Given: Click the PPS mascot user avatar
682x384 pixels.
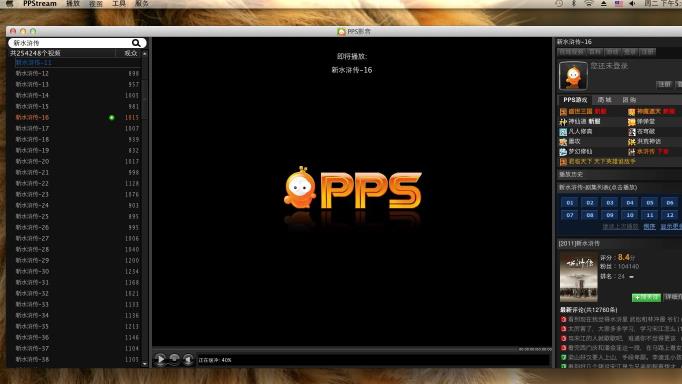Looking at the screenshot, I should click(x=573, y=76).
